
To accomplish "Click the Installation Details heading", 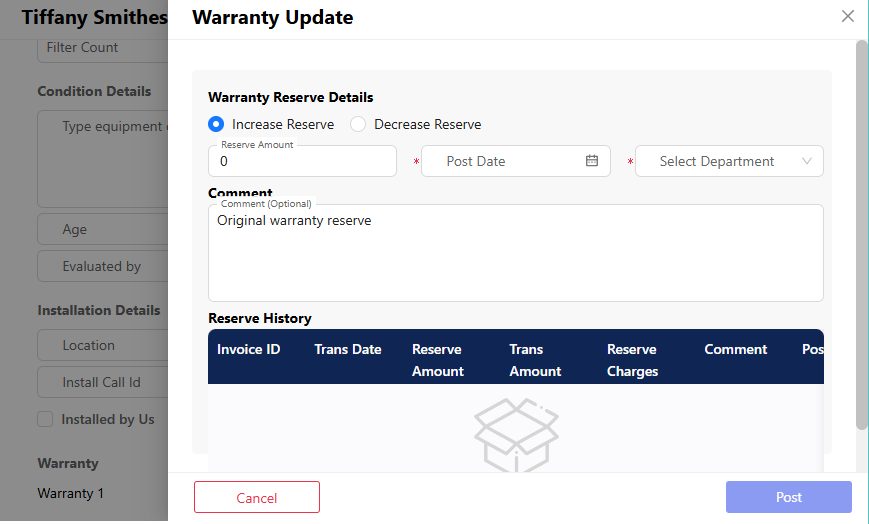I will click(99, 310).
